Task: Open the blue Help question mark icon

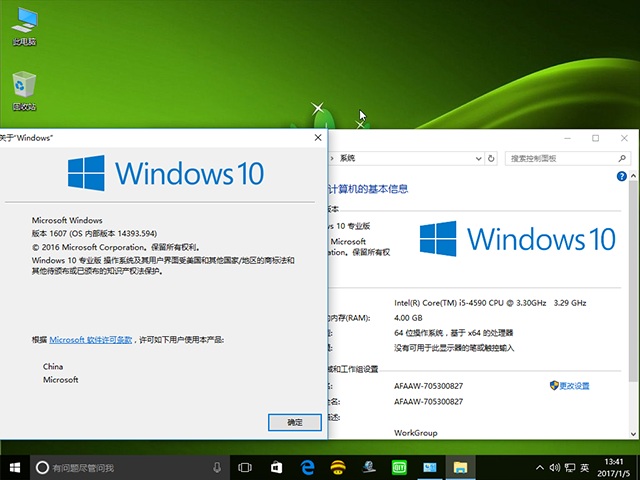Action: click(622, 175)
